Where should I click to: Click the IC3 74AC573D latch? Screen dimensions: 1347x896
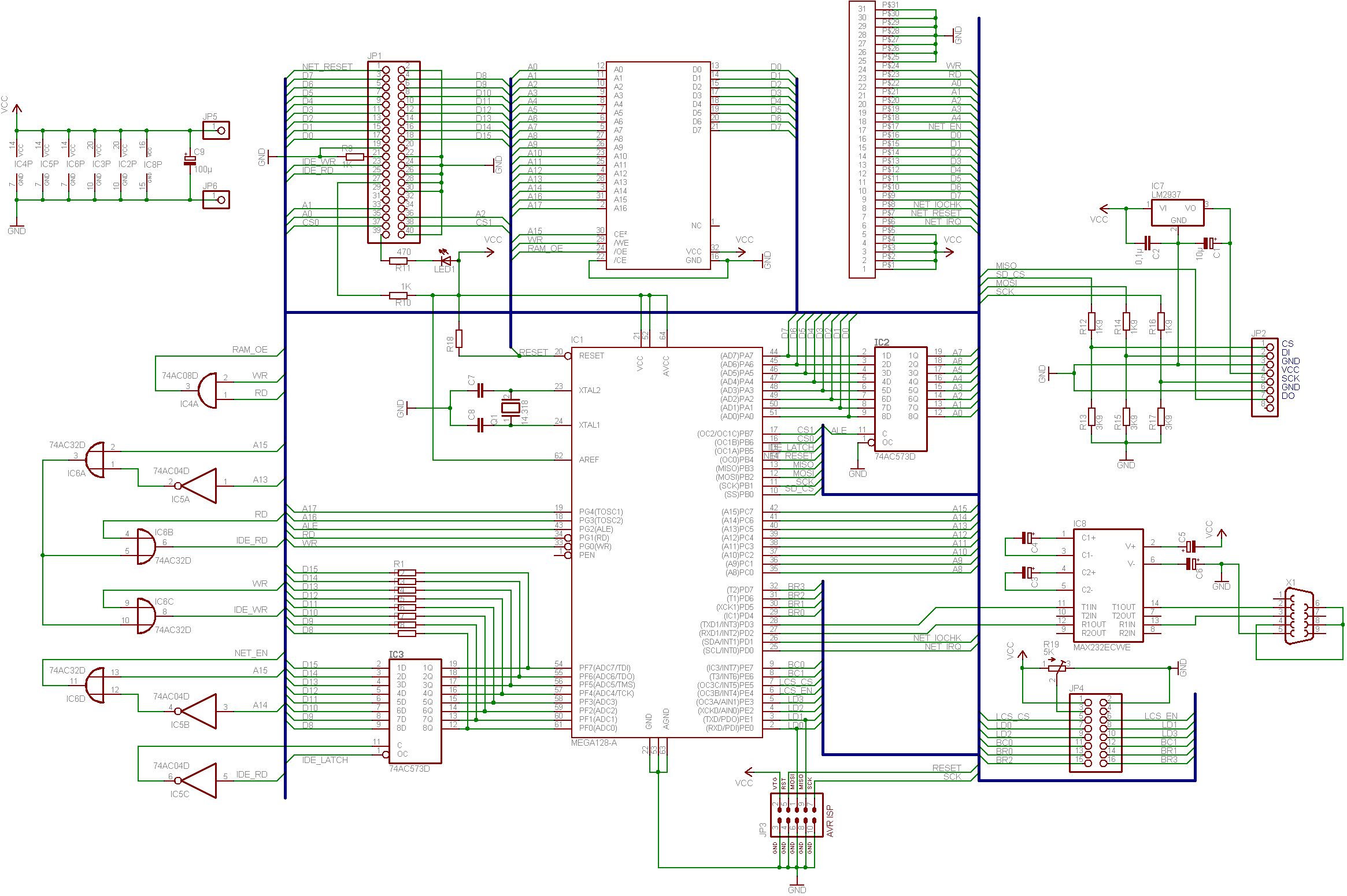pyautogui.click(x=415, y=711)
